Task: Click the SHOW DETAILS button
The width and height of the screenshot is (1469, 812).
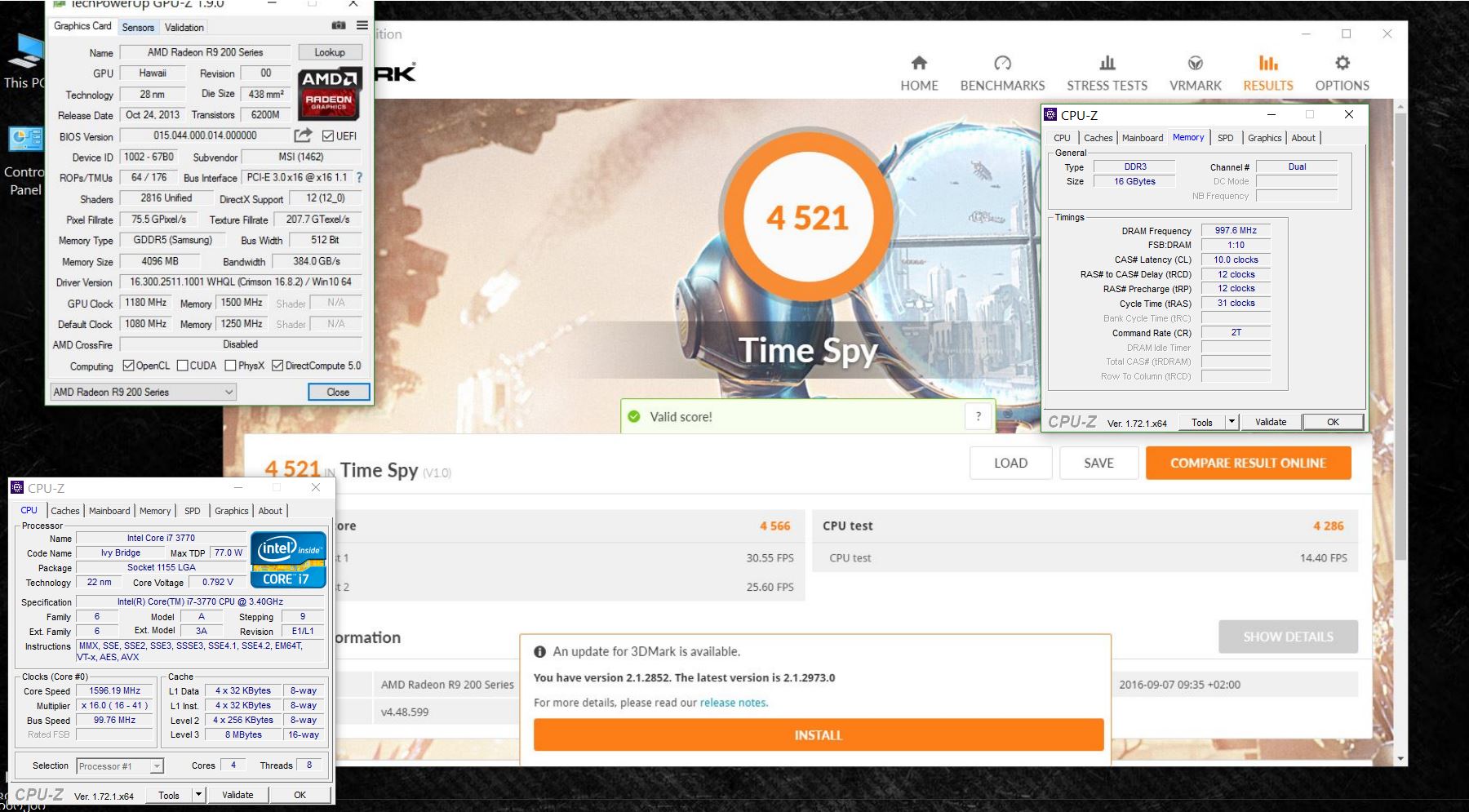Action: click(x=1288, y=637)
